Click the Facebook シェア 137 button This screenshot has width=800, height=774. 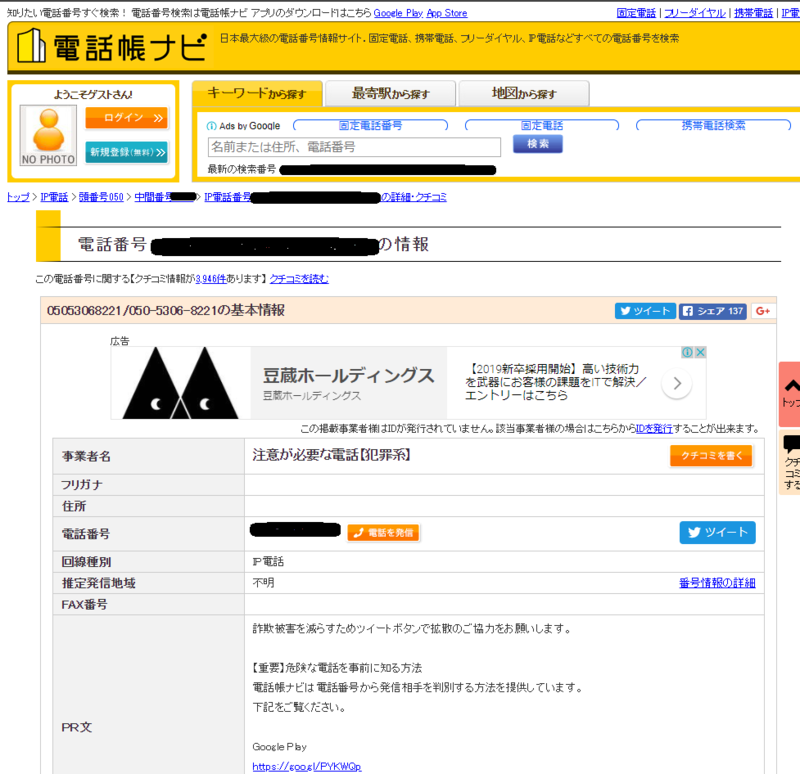tap(713, 311)
